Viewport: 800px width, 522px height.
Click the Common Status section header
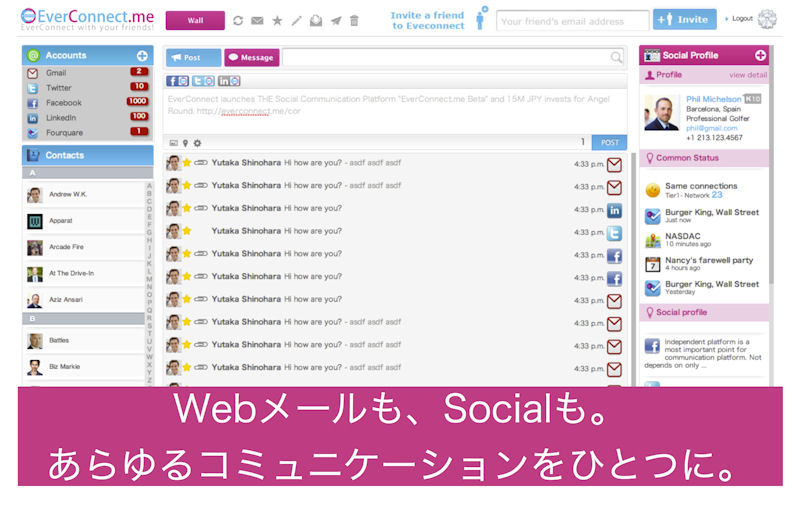click(x=704, y=158)
